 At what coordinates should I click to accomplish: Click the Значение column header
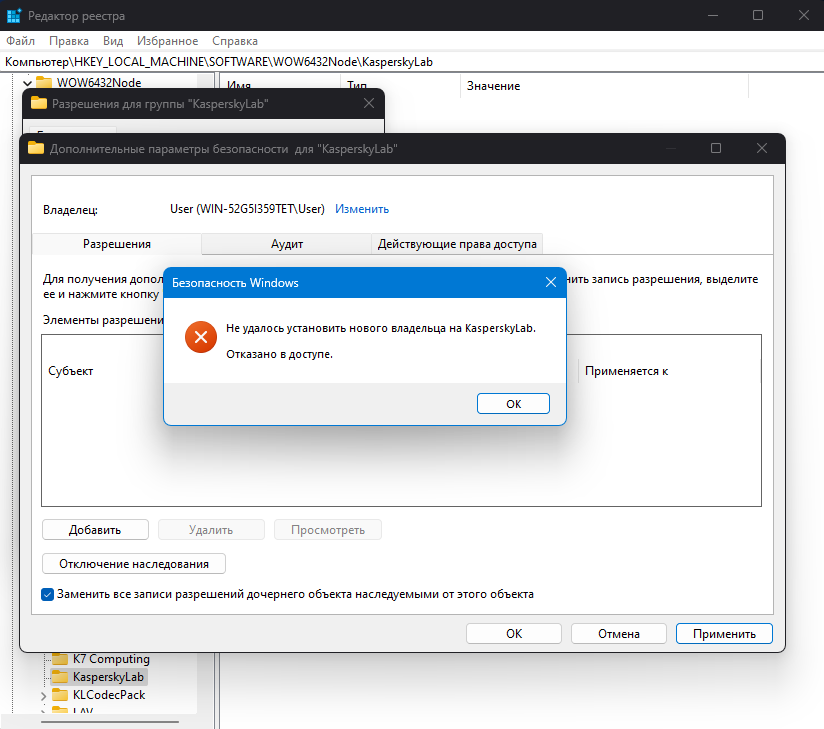click(x=604, y=86)
